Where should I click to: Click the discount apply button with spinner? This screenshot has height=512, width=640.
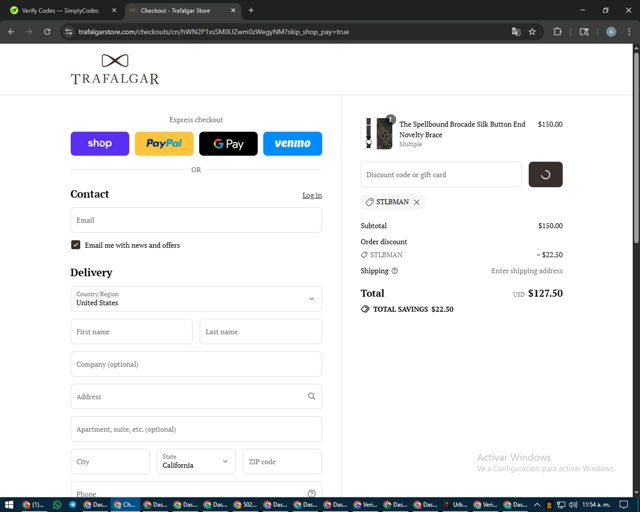coord(545,174)
